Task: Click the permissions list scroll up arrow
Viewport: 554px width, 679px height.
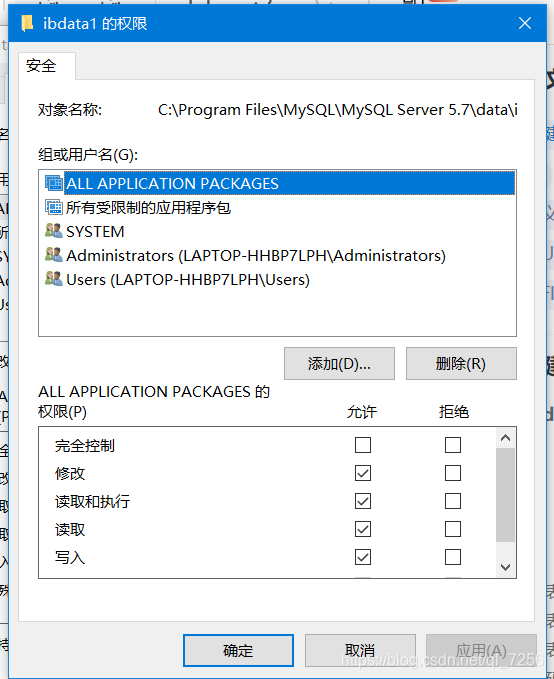Action: pyautogui.click(x=505, y=438)
